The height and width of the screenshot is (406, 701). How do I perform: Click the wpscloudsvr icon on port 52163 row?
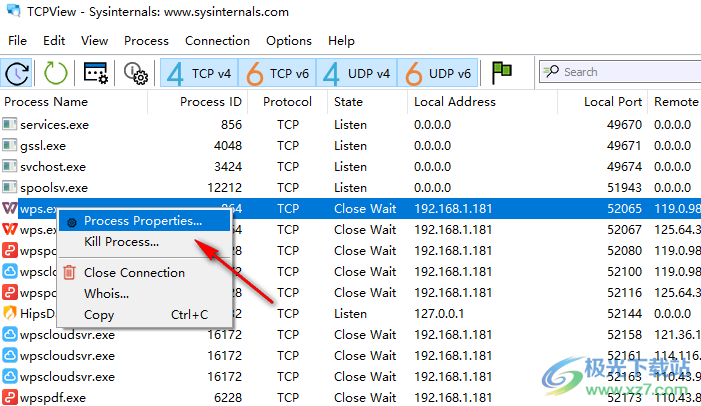(x=9, y=376)
